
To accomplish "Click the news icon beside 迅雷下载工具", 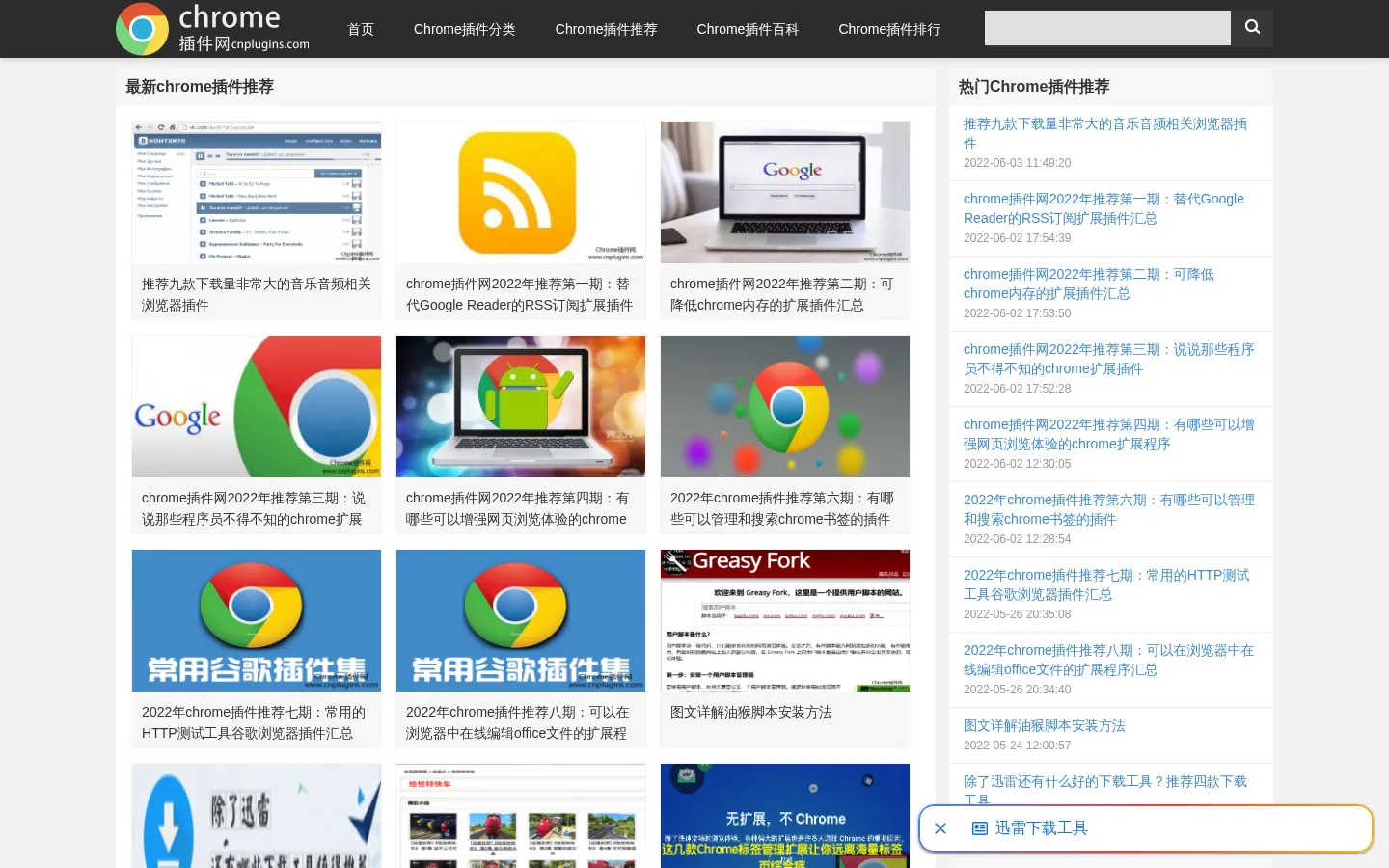I will click(x=980, y=828).
